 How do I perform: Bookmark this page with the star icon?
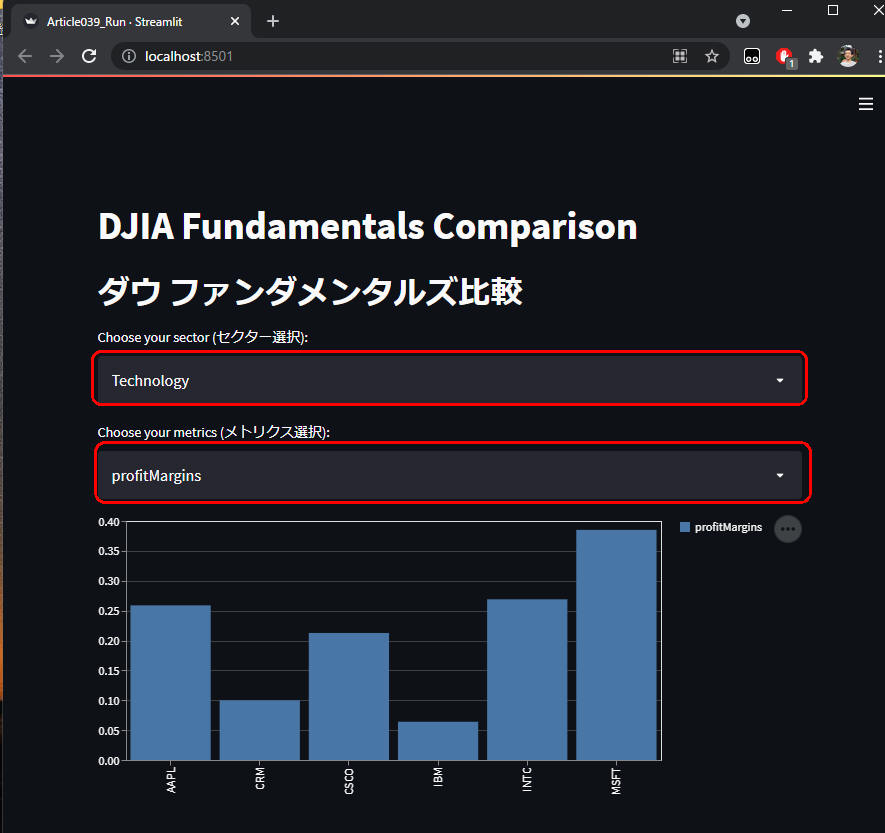[712, 56]
